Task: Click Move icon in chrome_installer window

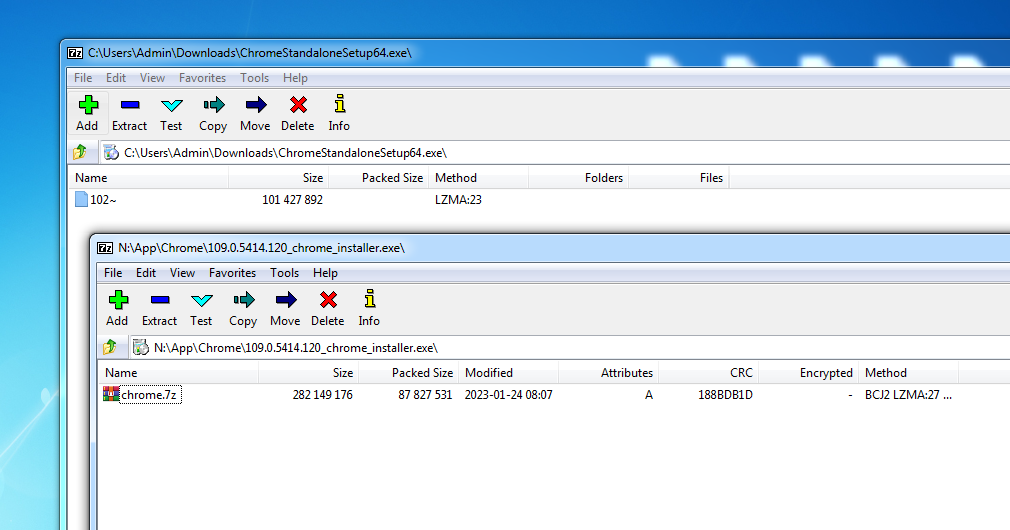Action: point(286,299)
